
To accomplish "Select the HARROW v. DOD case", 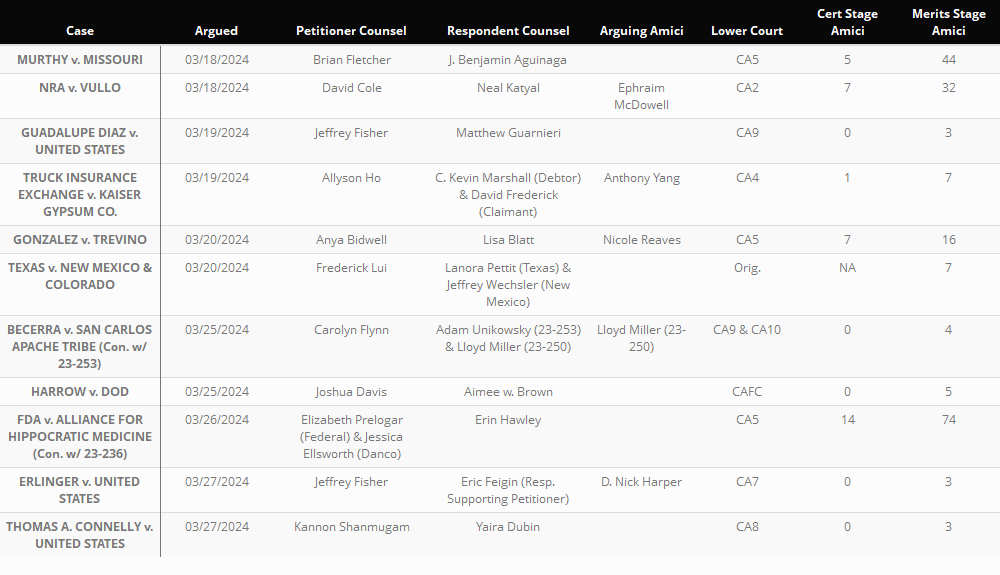I will coord(80,392).
